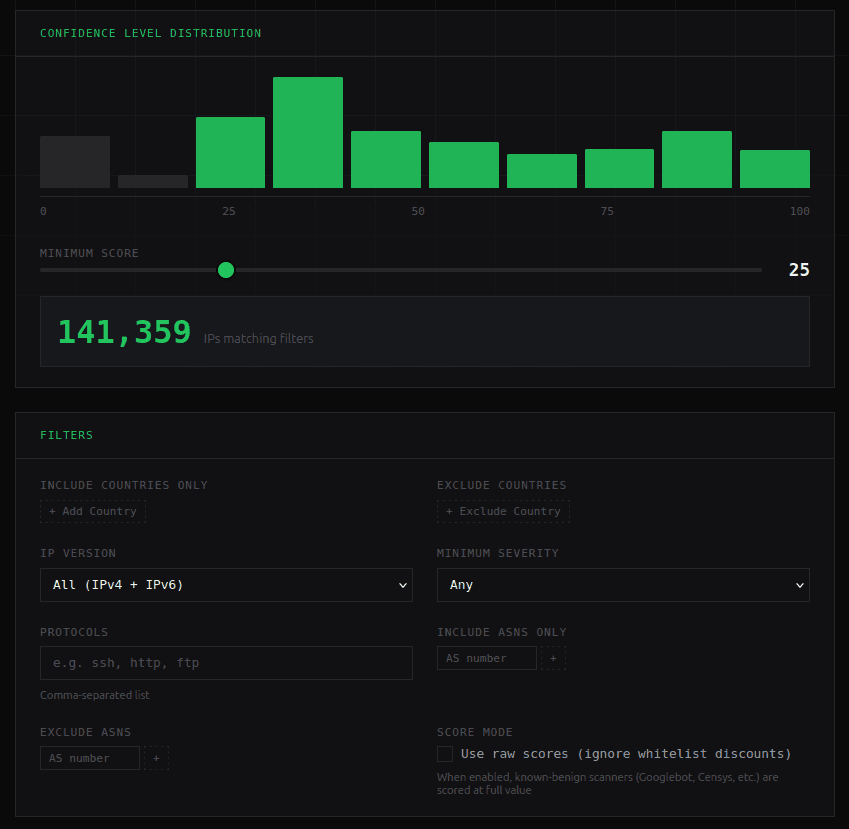Click the FILTERS section header

(66, 434)
